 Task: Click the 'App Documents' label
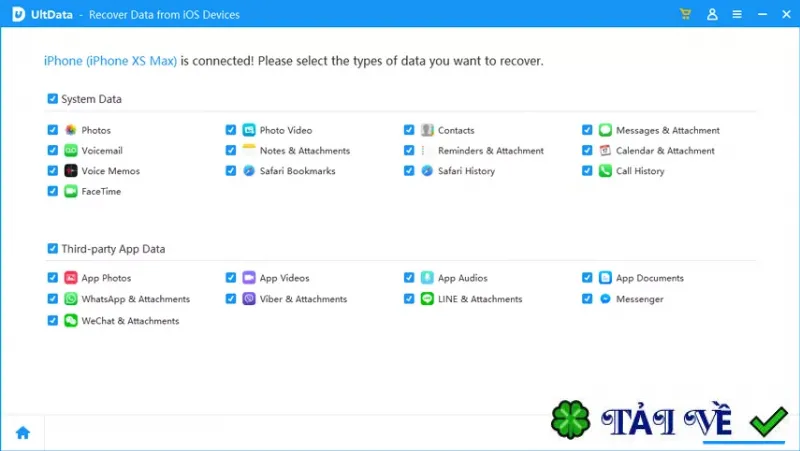[649, 278]
